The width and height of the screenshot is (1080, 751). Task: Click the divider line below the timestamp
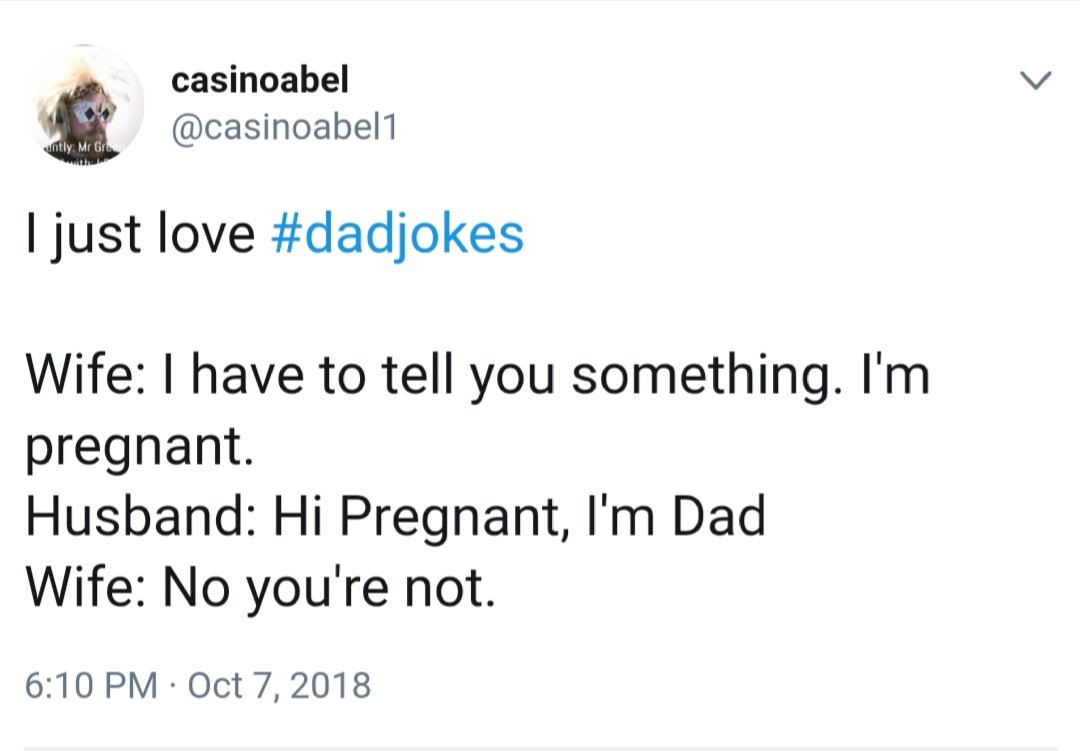tap(540, 747)
